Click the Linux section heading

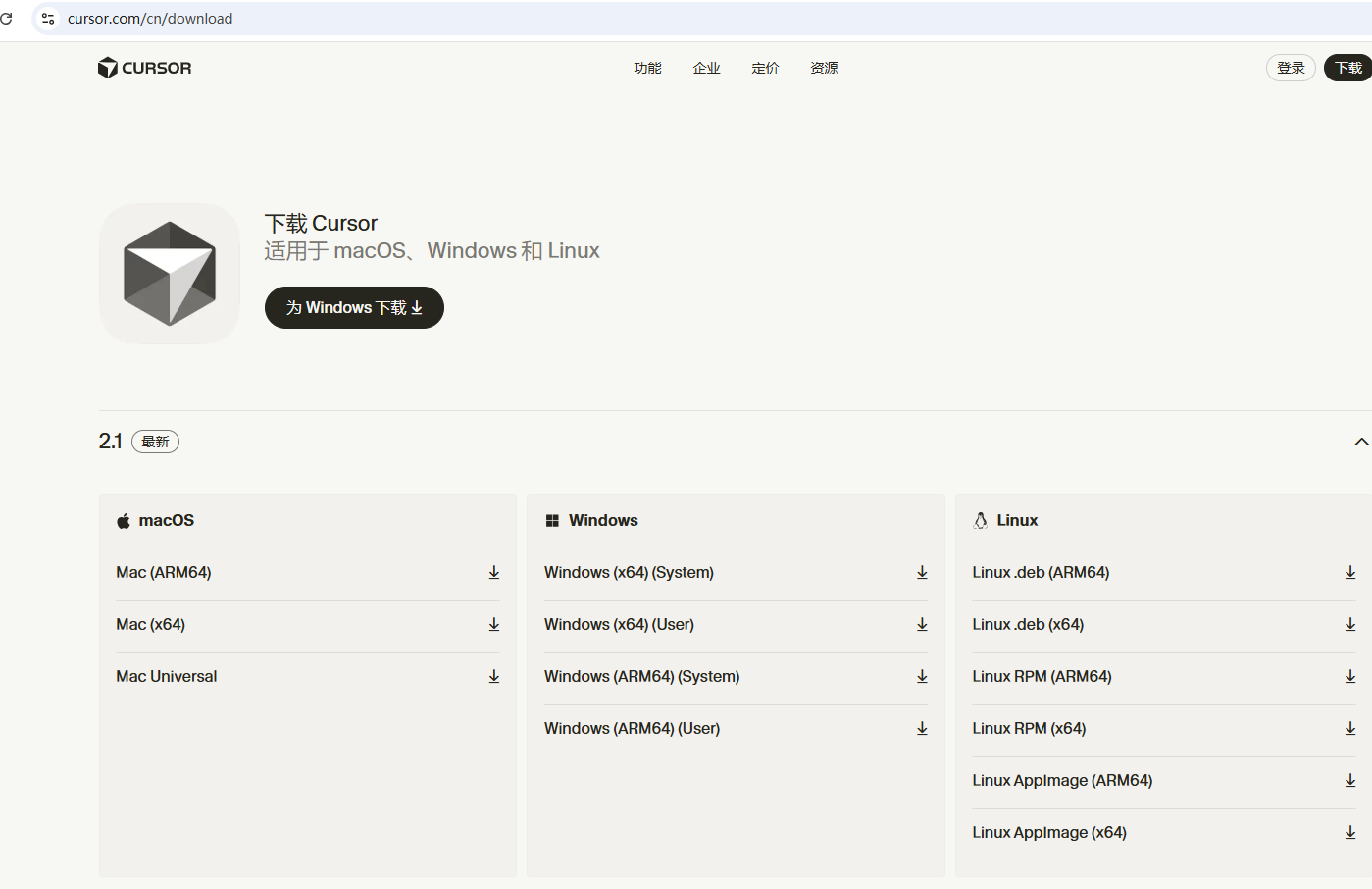click(1017, 520)
